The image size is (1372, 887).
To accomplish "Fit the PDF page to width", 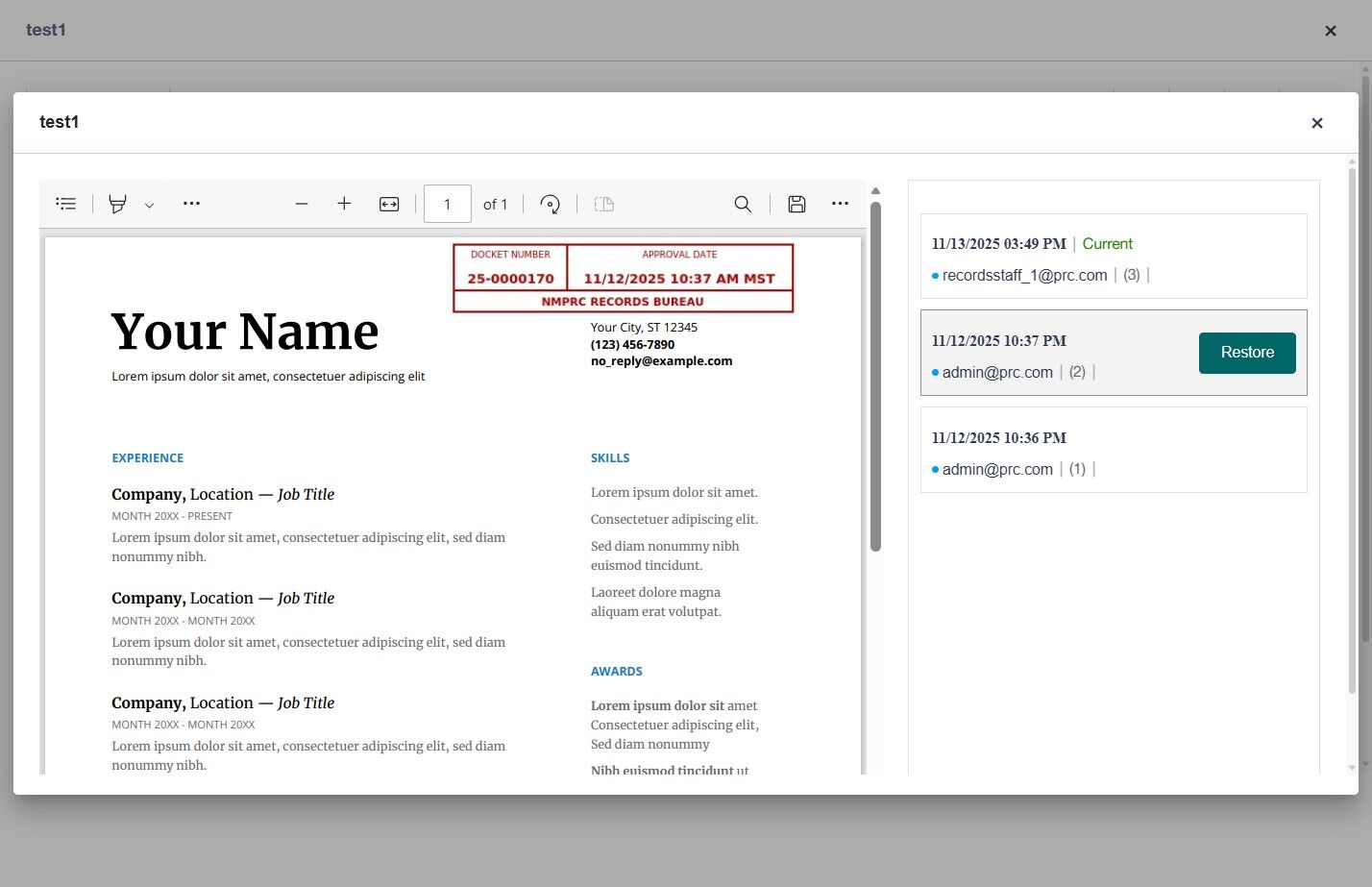I will tap(389, 204).
